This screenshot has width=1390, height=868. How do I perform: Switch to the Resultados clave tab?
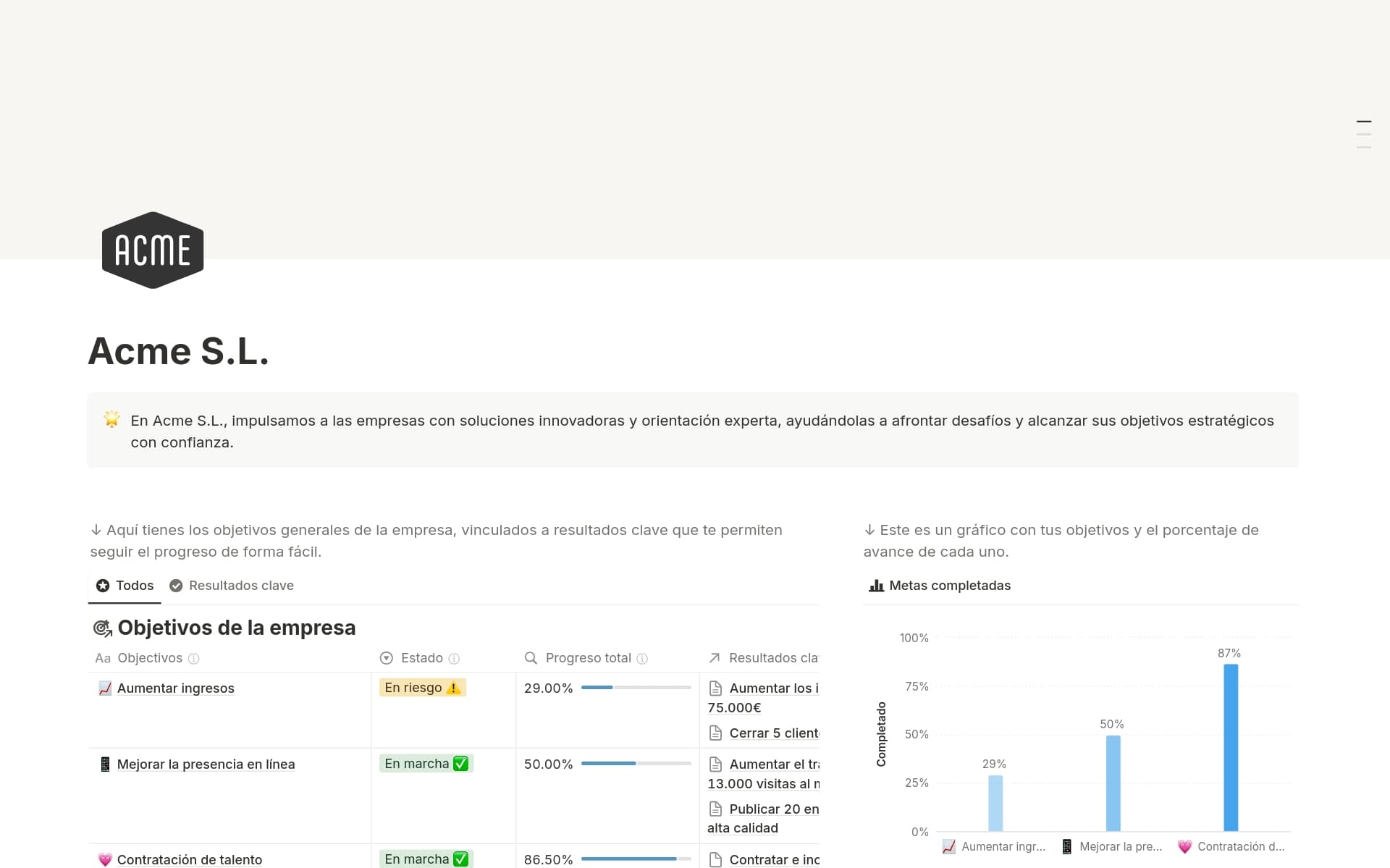pos(241,585)
